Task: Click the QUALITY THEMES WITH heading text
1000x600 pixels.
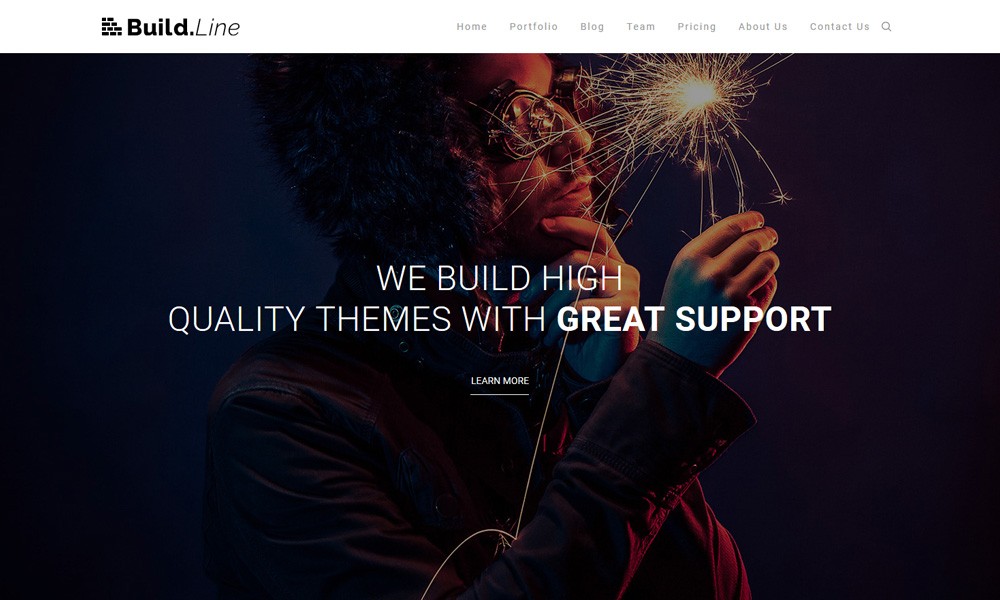Action: click(357, 319)
